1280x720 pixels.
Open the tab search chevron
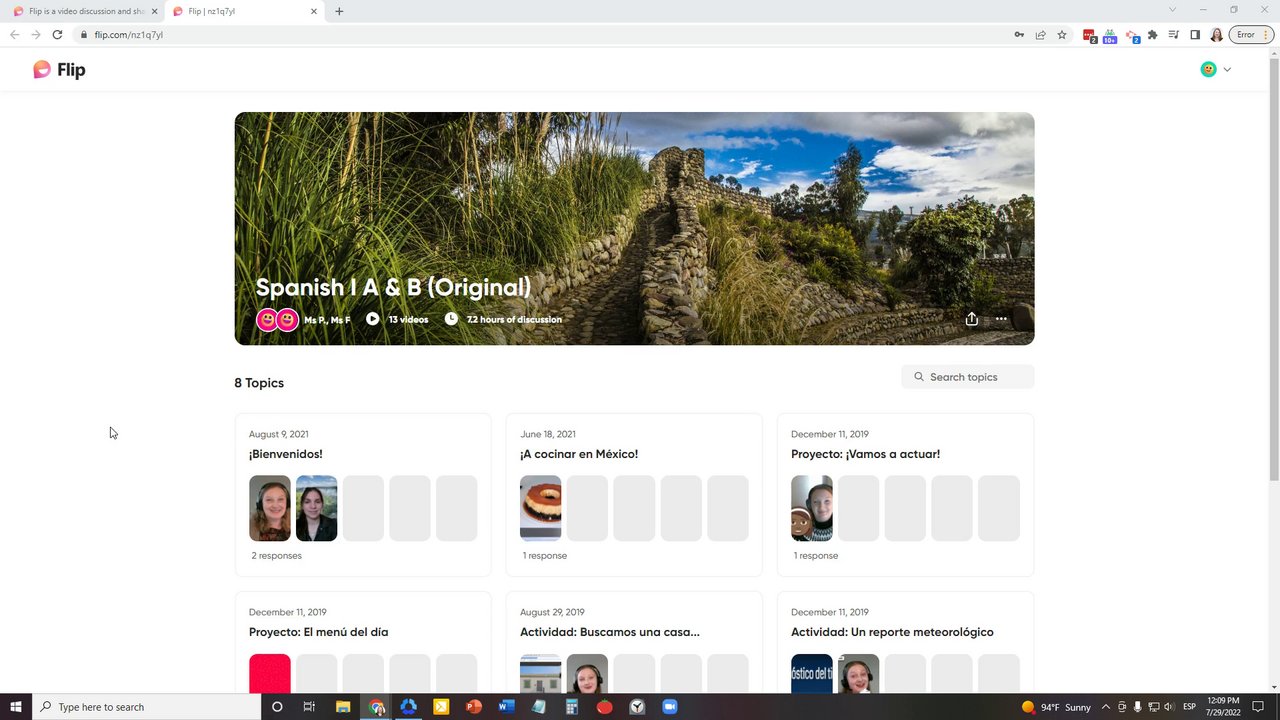point(1173,10)
